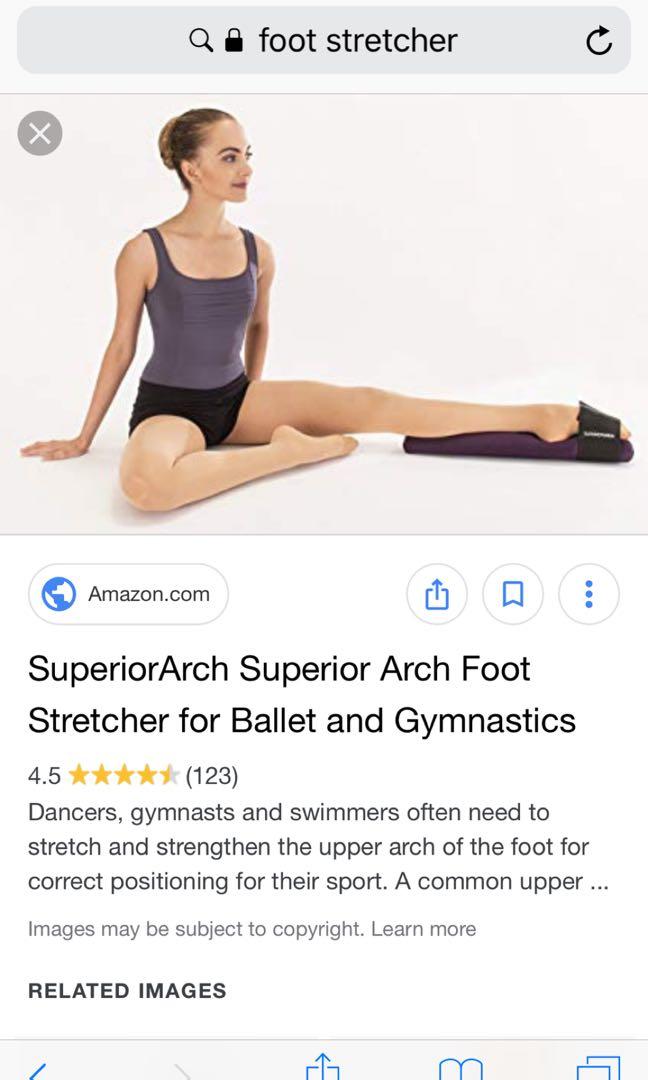Open Safari bookmarks book icon

[x=460, y=1068]
